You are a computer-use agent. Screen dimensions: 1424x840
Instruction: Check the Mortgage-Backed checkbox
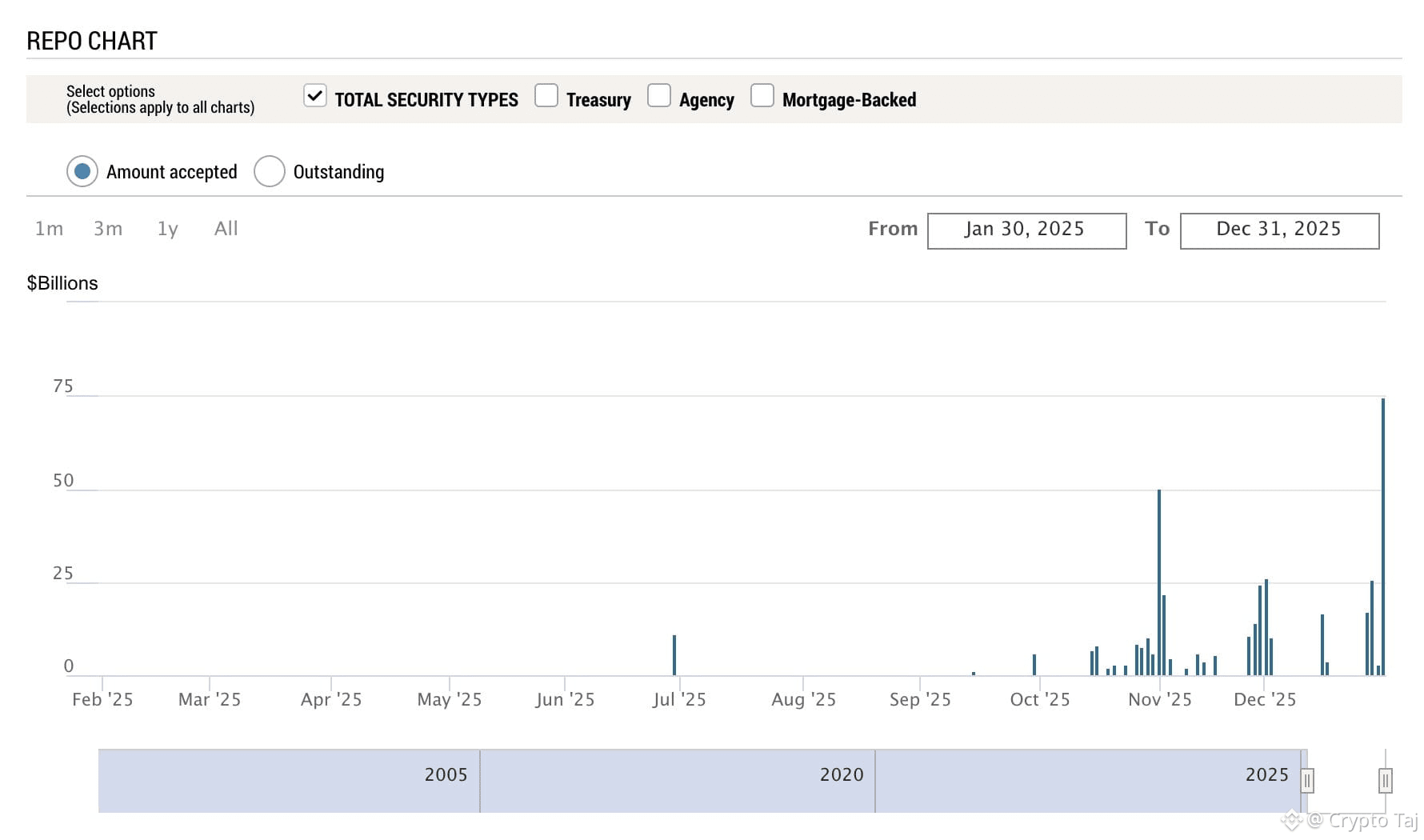[x=762, y=96]
